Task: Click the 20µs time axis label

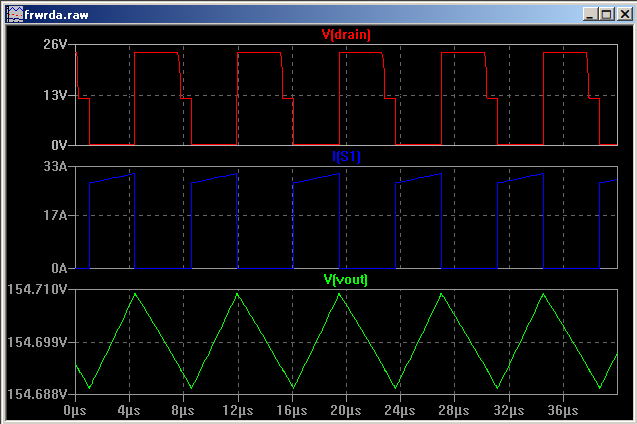Action: 346,411
